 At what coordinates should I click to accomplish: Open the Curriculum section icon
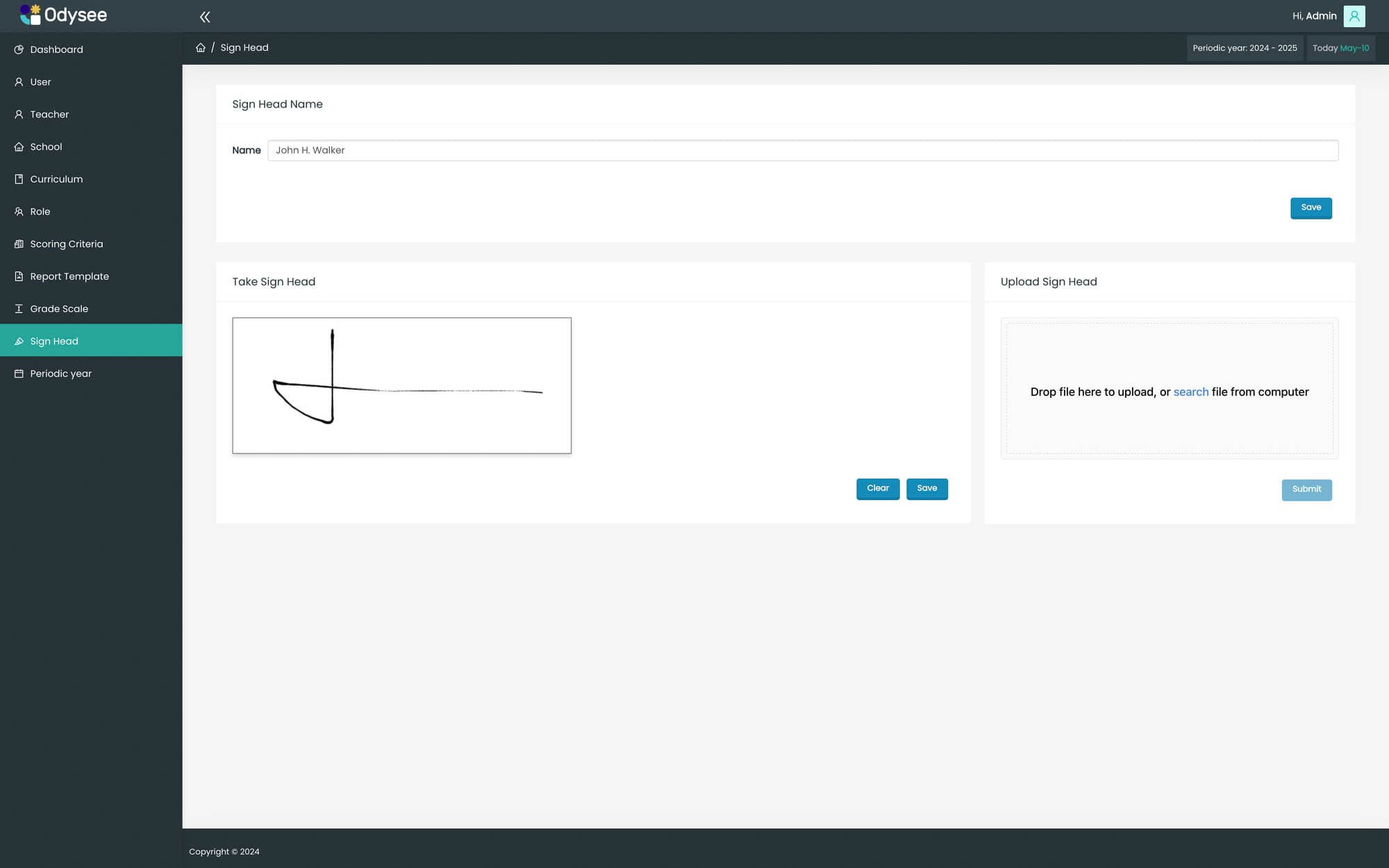pos(18,178)
